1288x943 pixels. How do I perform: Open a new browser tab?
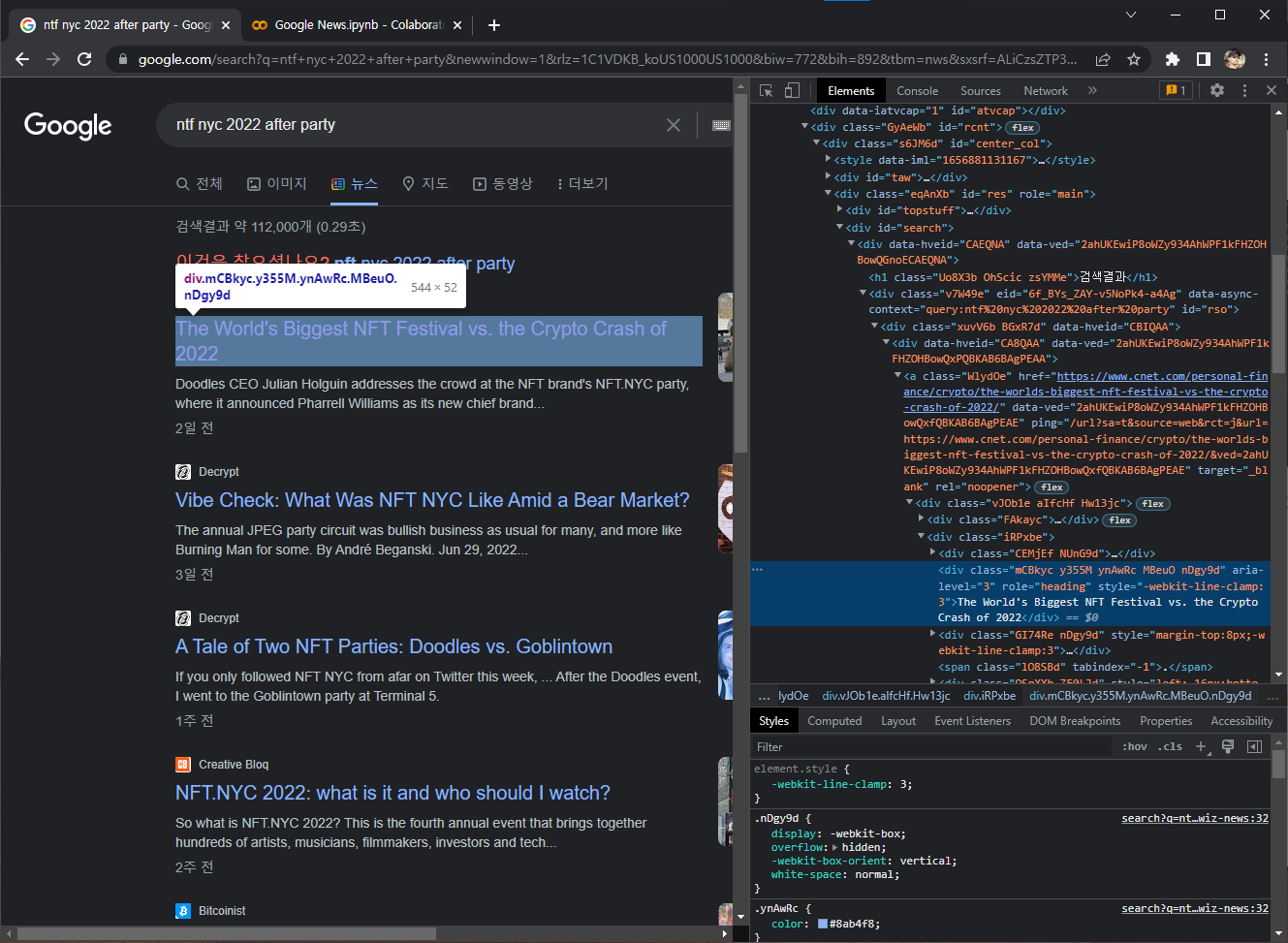click(494, 25)
